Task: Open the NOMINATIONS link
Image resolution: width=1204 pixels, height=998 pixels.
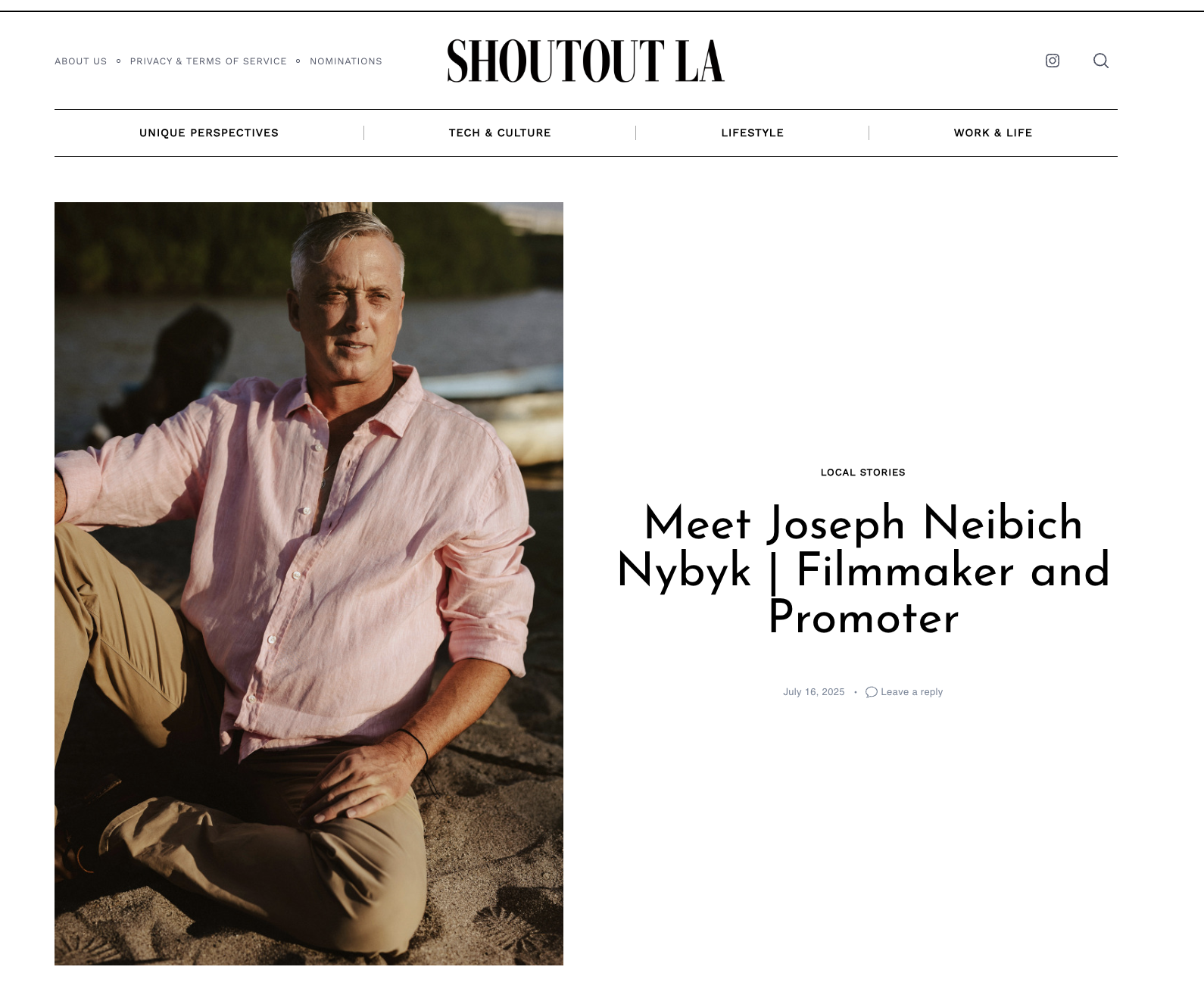Action: (345, 61)
